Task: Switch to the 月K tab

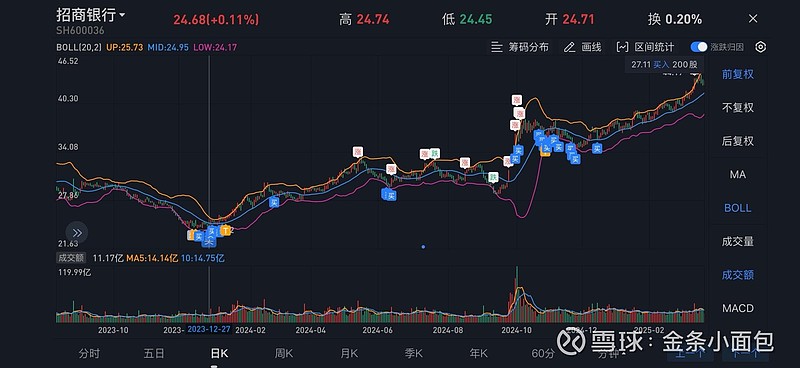Action: click(x=349, y=353)
